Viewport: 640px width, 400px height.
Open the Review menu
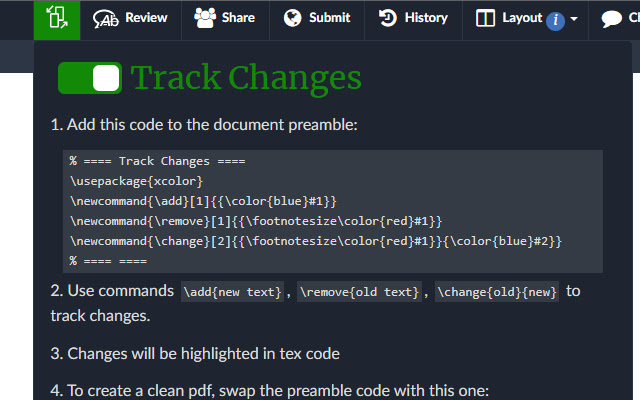click(147, 17)
